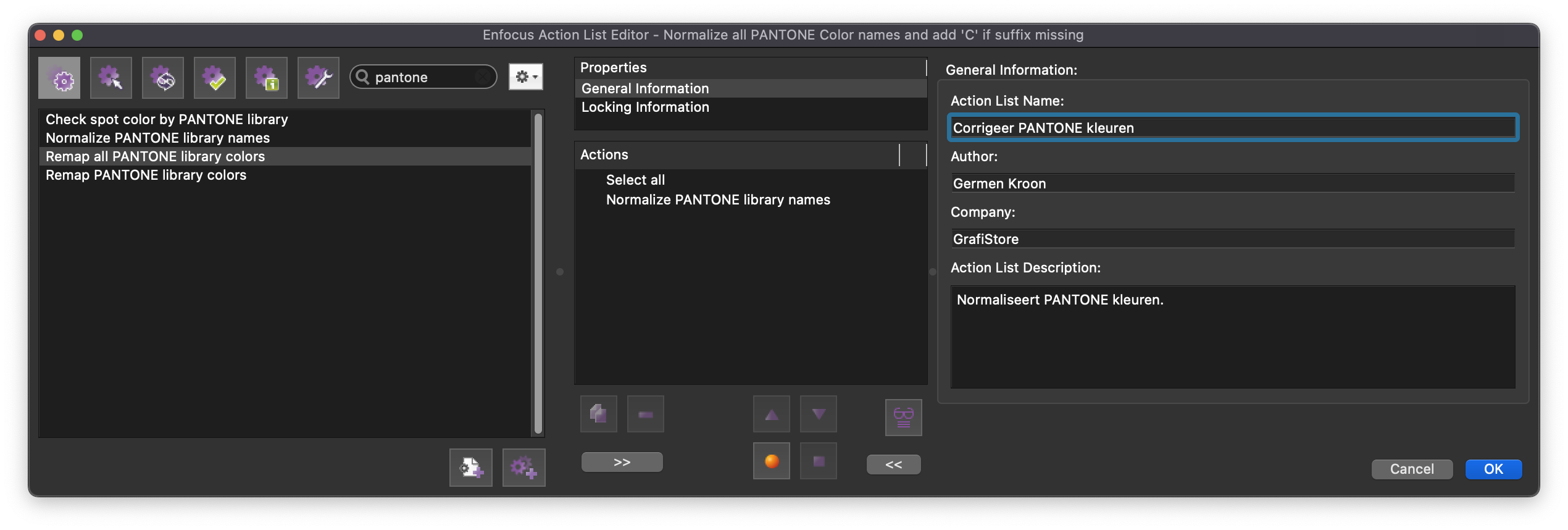Click the add new action gear-plus icon
Viewport: 1568px width, 530px height.
pyautogui.click(x=524, y=468)
